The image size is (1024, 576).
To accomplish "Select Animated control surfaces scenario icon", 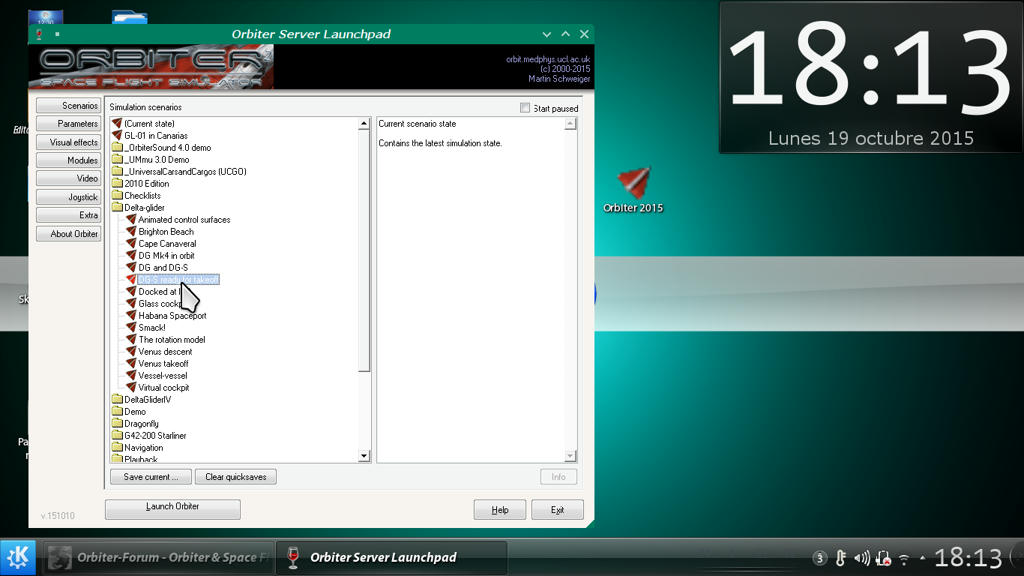I will coord(131,219).
